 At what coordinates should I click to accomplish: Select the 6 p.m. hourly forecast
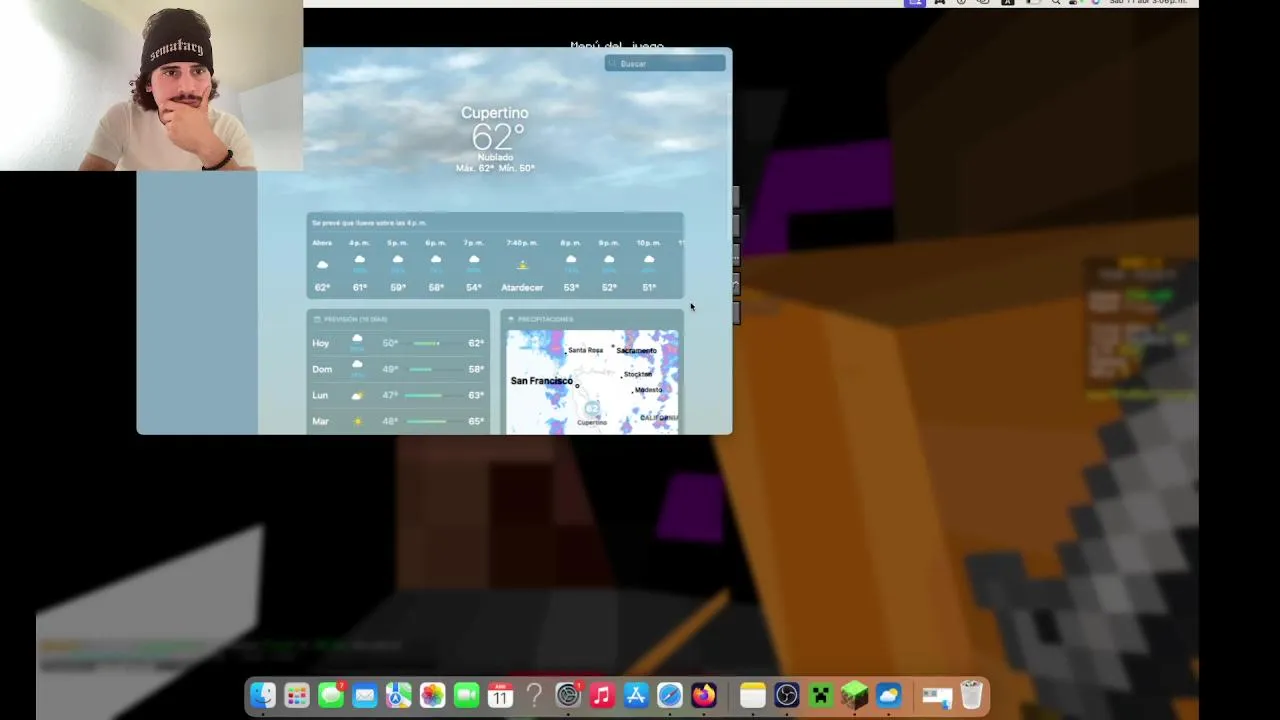(x=436, y=266)
